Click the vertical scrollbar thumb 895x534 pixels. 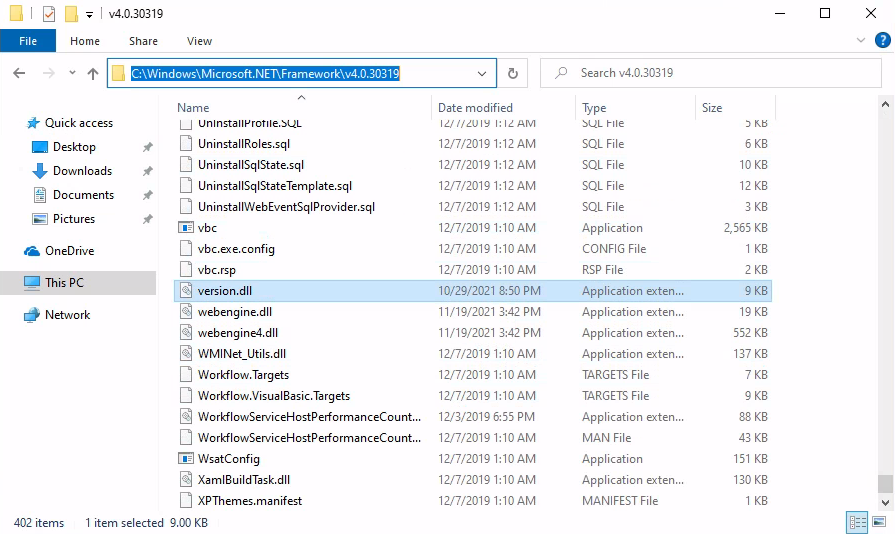point(885,484)
